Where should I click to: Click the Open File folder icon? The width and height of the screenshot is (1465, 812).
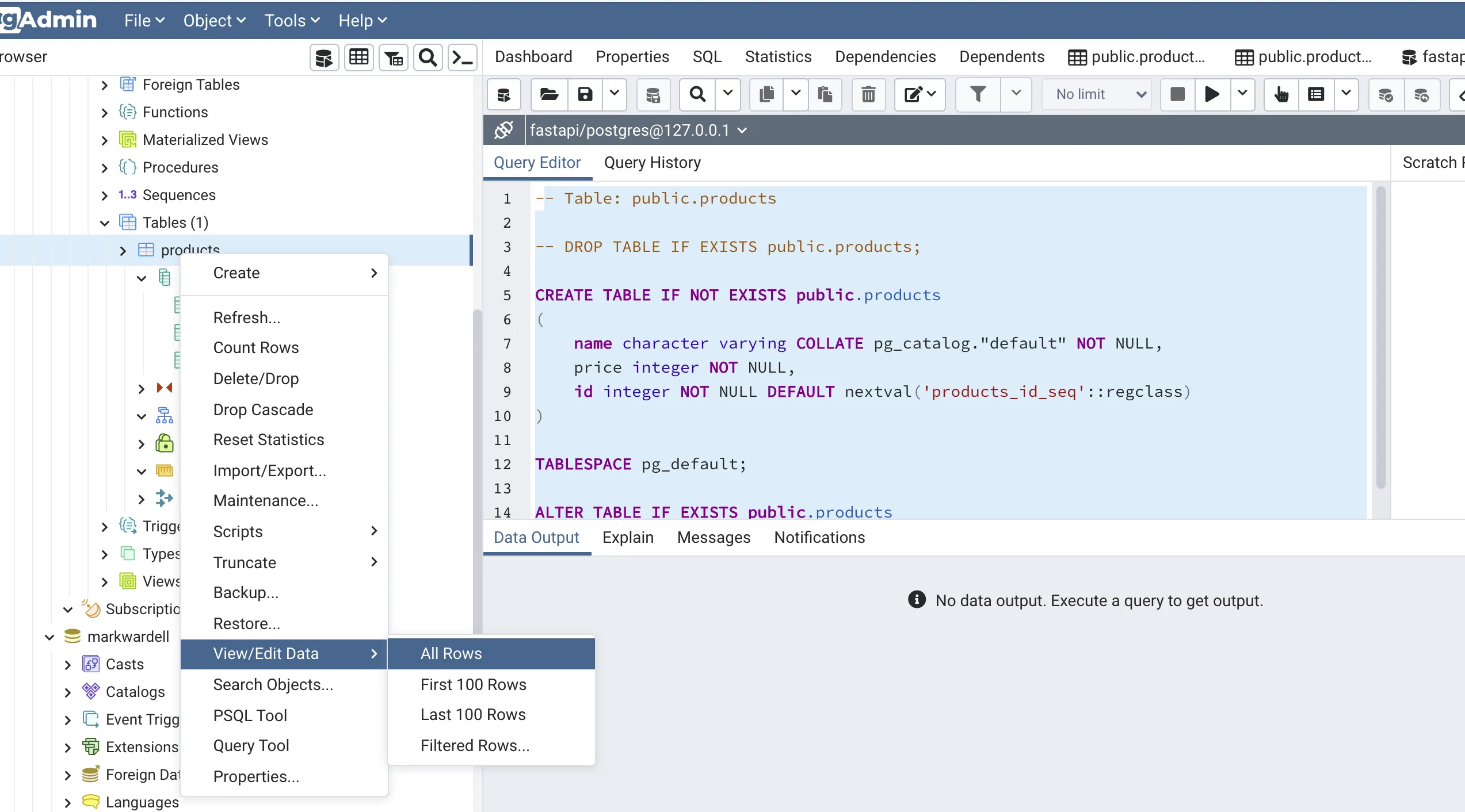(x=548, y=94)
